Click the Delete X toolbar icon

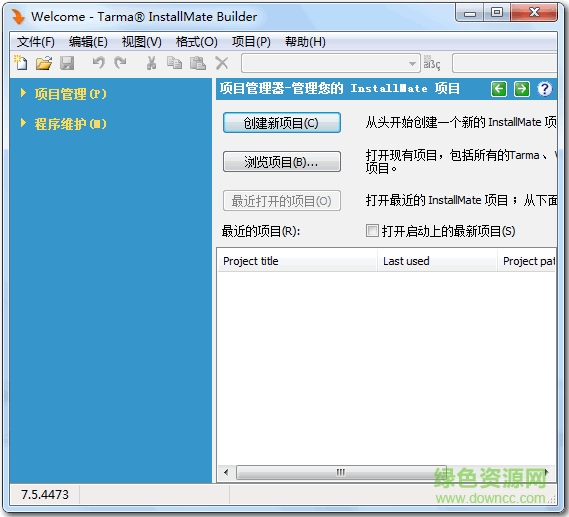coord(222,63)
